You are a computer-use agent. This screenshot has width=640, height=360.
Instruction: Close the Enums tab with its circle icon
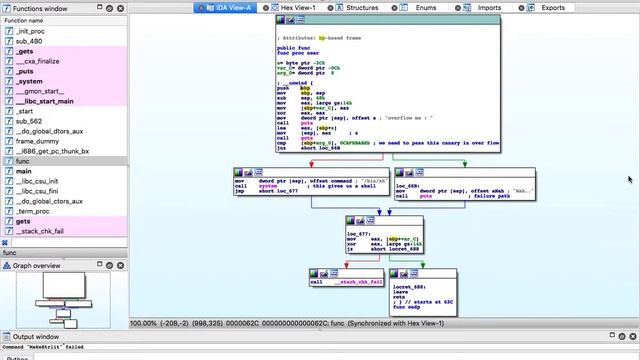click(x=394, y=8)
